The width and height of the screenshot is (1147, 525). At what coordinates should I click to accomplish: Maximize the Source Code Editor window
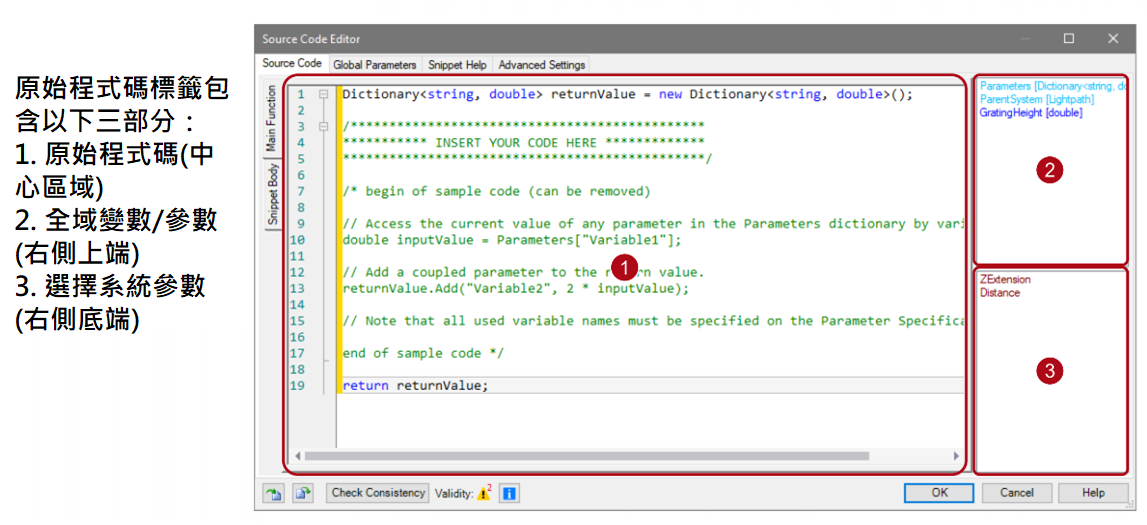(x=1069, y=38)
